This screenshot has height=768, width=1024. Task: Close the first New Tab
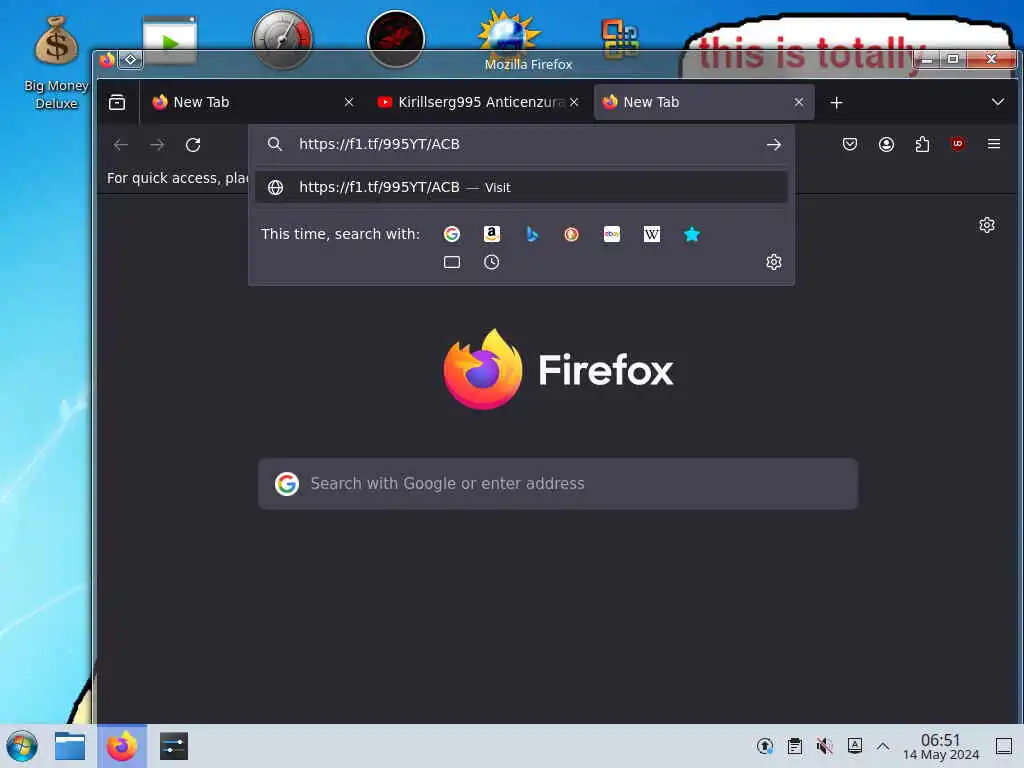(x=349, y=103)
